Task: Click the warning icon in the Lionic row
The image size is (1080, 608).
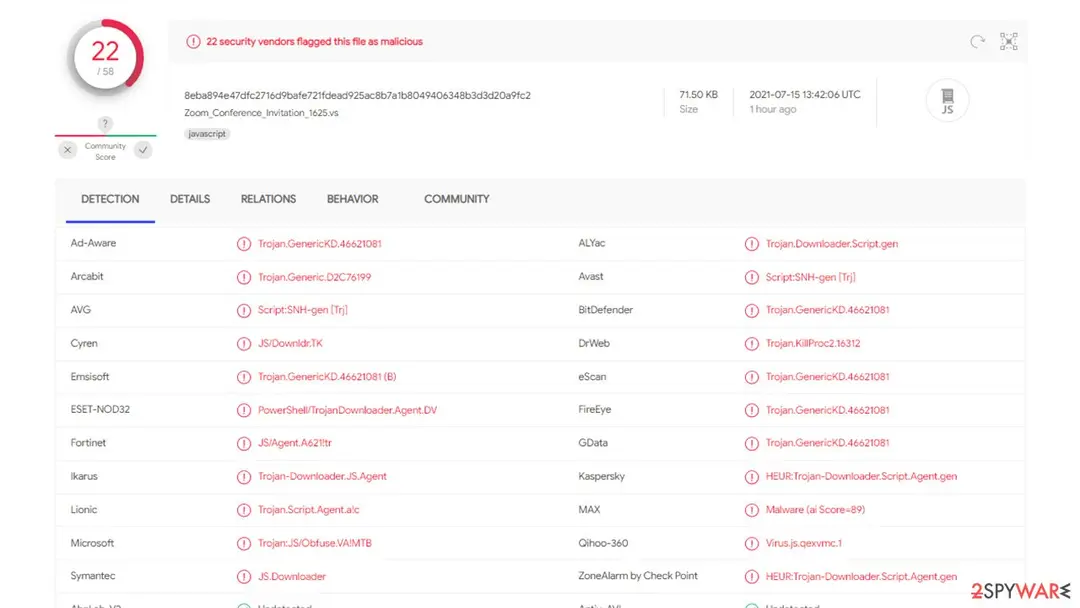Action: pyautogui.click(x=244, y=510)
